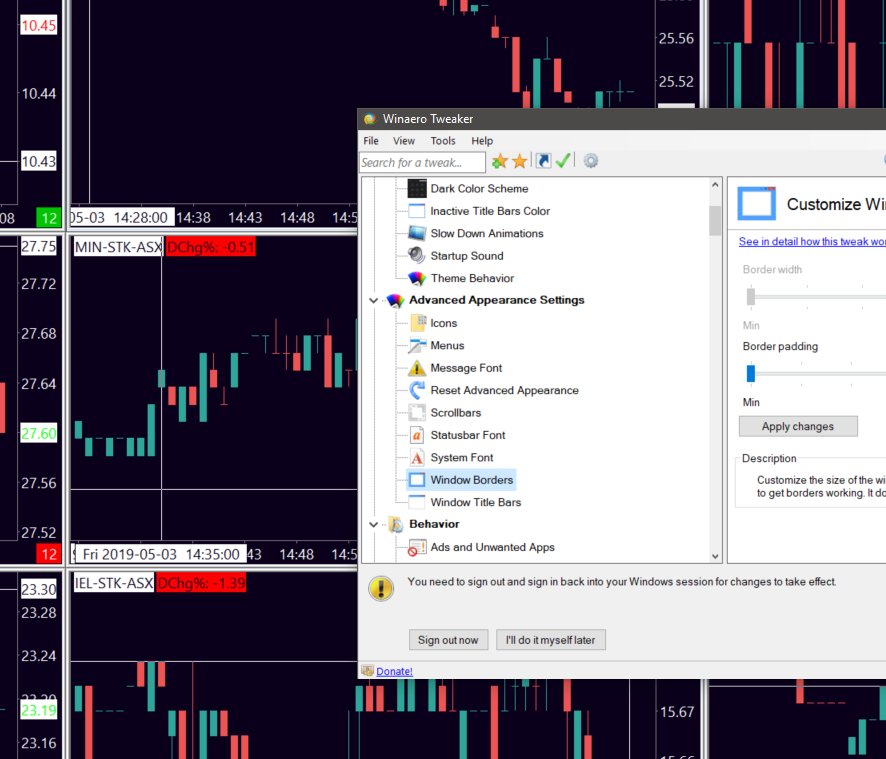This screenshot has width=886, height=759.
Task: Select the Scrollbars item
Action: point(455,413)
